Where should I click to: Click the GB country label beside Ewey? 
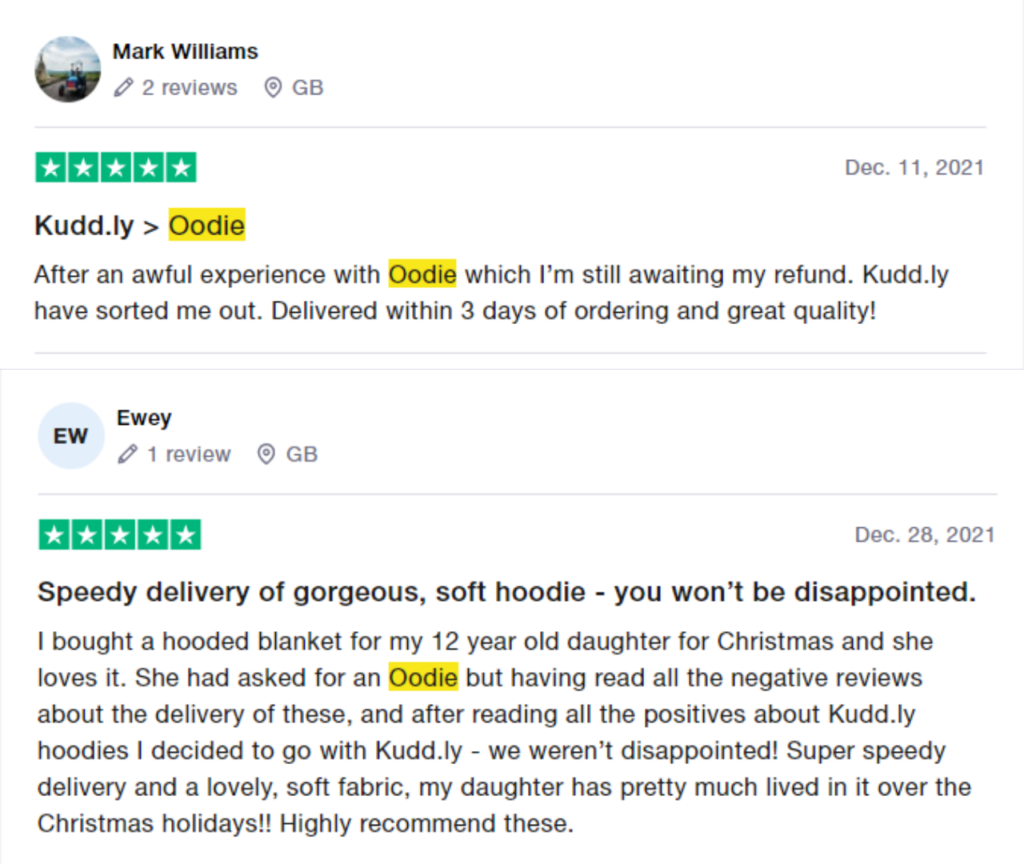[x=302, y=455]
